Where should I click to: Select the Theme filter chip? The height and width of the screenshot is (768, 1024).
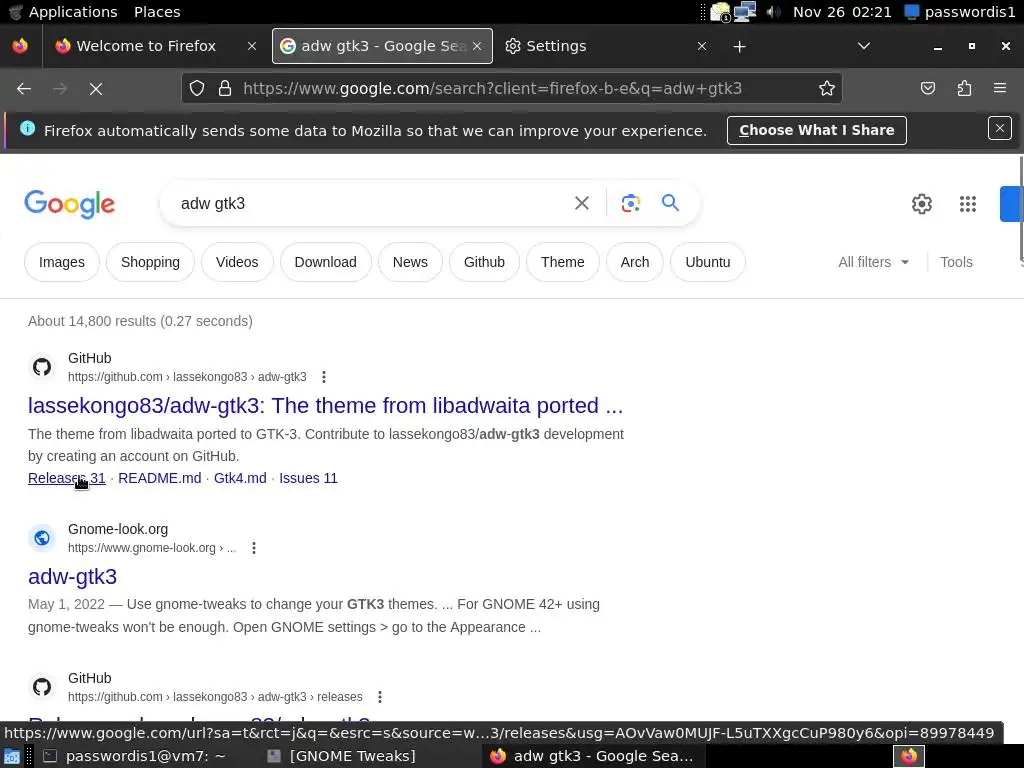562,262
